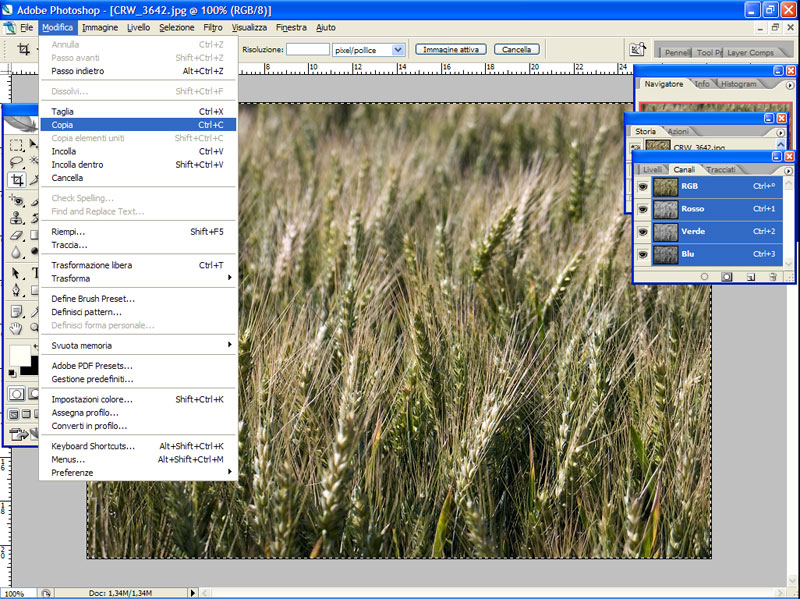The image size is (800, 599).
Task: Click save selection as channel icon
Action: coord(727,276)
